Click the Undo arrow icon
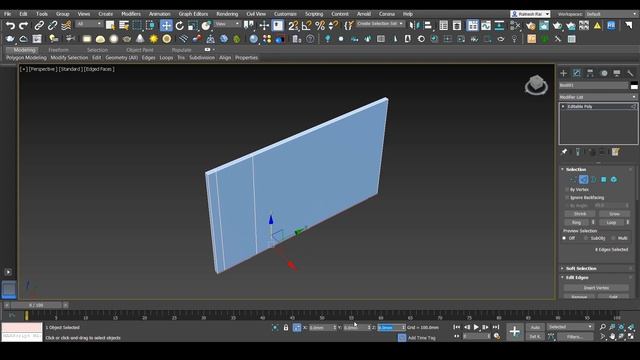The height and width of the screenshot is (360, 640). click(x=10, y=26)
